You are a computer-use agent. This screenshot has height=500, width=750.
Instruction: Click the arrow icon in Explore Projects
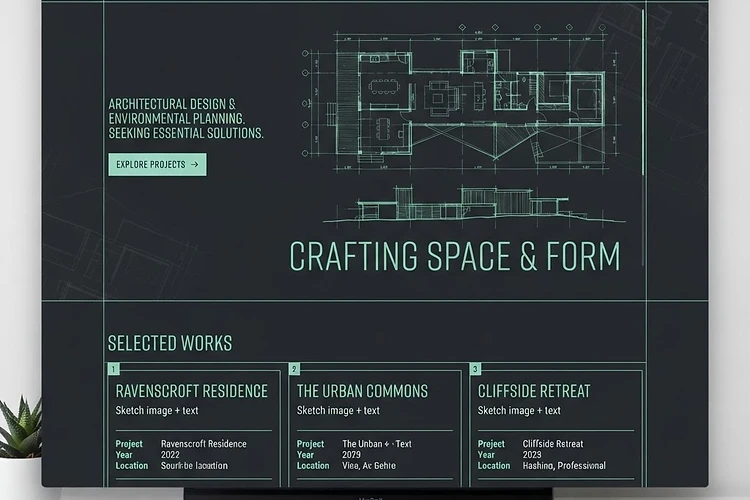(195, 165)
